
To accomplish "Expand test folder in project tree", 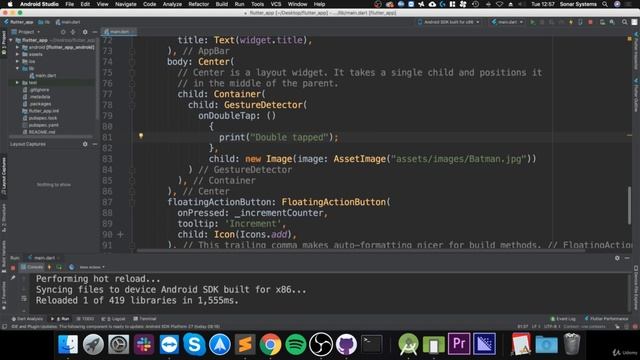I will (x=18, y=82).
